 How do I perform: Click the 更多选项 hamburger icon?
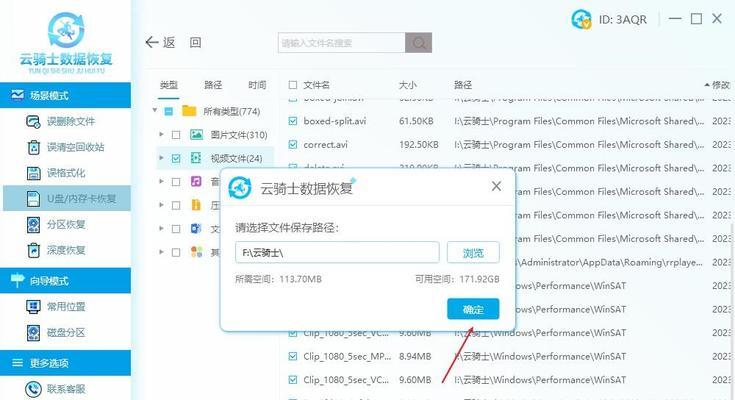(17, 363)
